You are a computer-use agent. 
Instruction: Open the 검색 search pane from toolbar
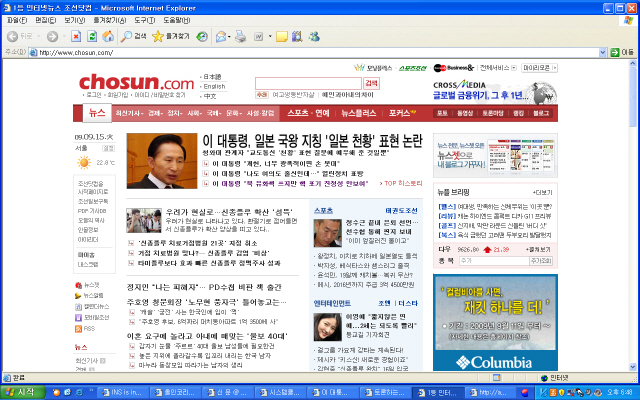133,37
